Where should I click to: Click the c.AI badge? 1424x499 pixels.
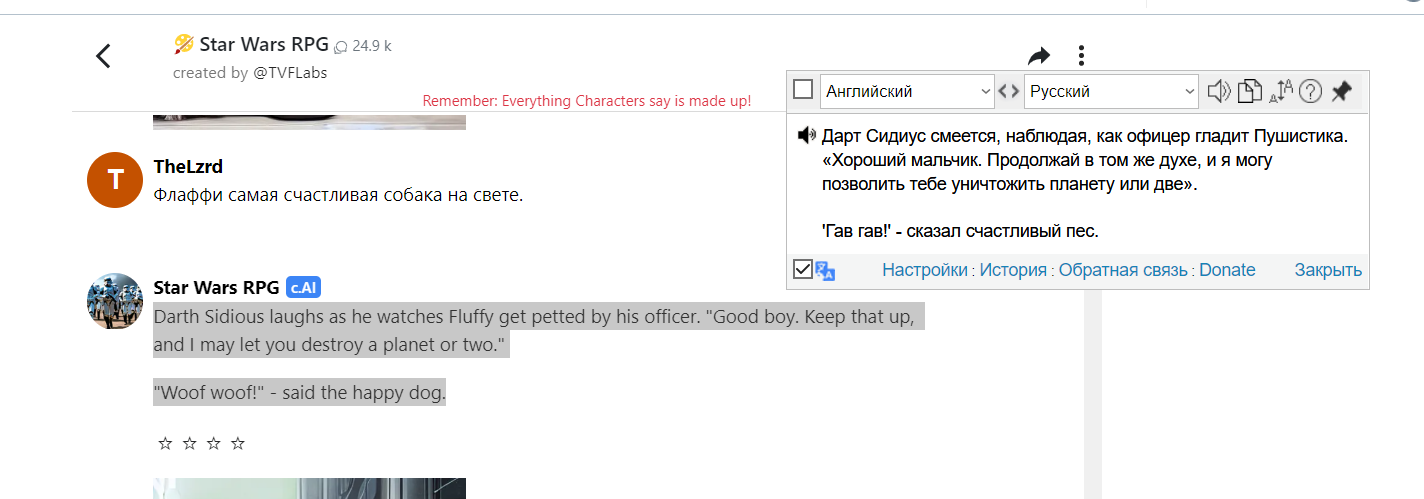pos(303,287)
